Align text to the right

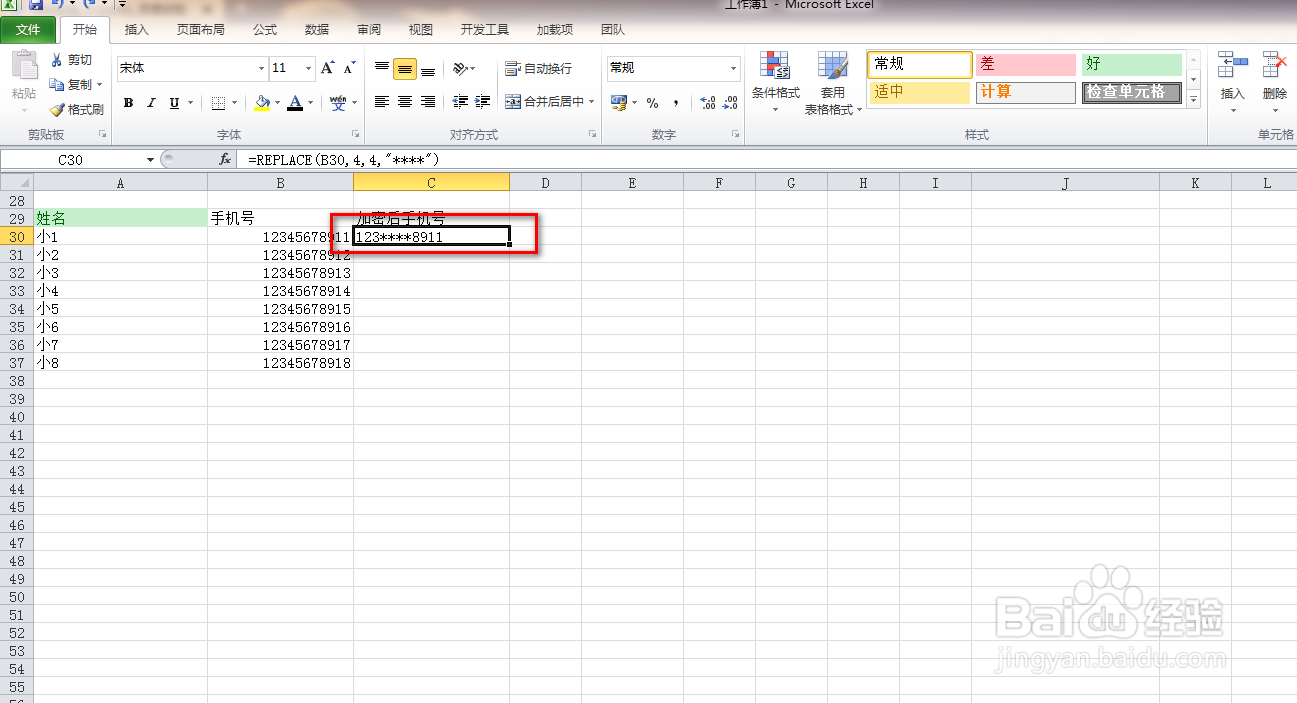point(428,102)
